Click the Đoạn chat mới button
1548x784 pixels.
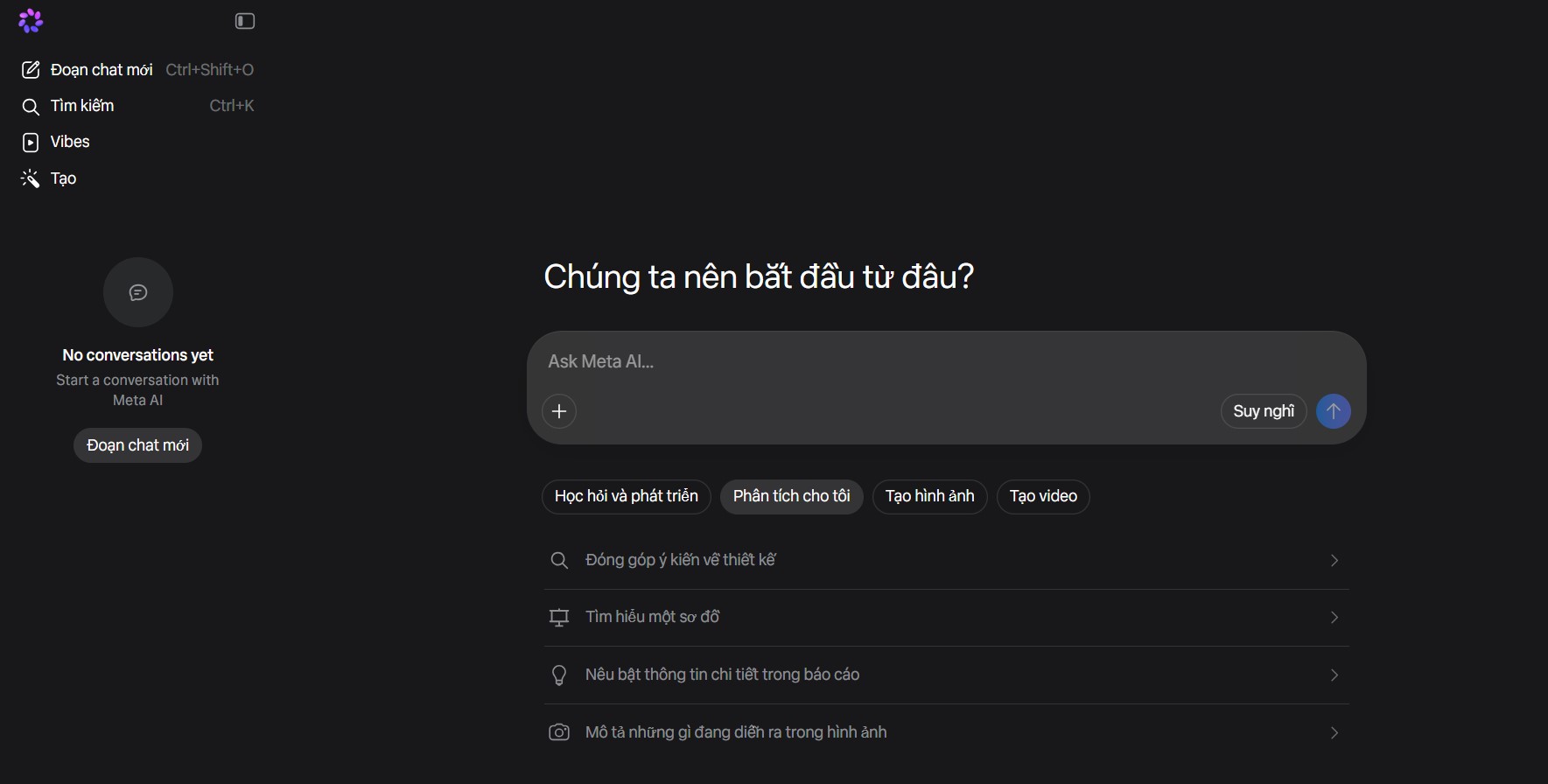pyautogui.click(x=137, y=445)
